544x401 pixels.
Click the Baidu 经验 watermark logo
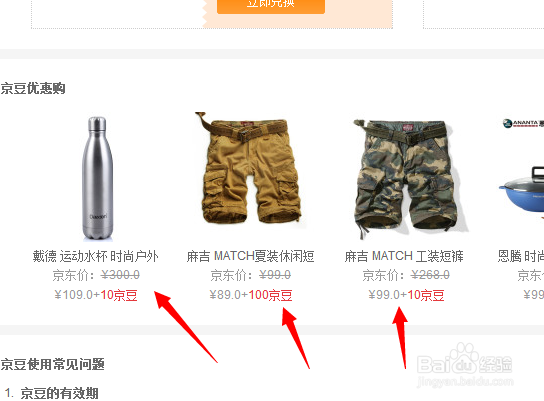tap(465, 365)
